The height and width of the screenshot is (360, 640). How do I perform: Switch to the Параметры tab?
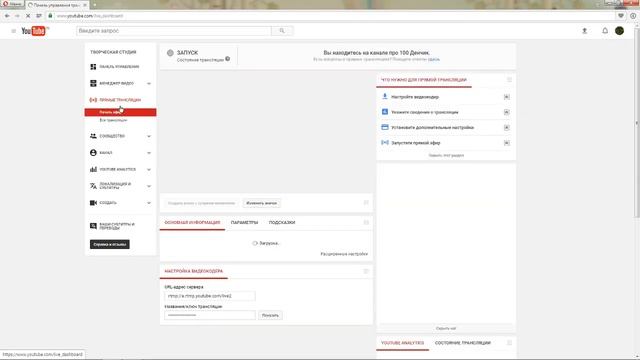pyautogui.click(x=244, y=222)
